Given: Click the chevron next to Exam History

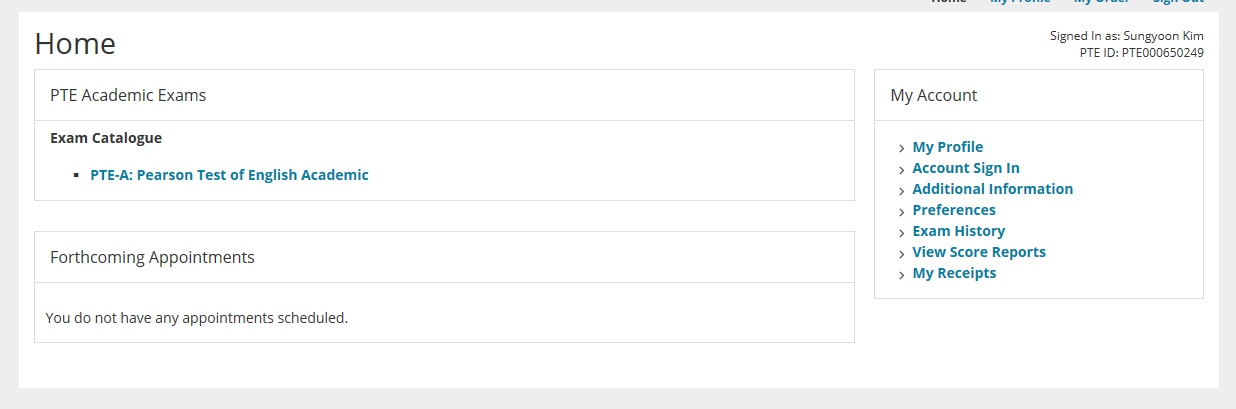Looking at the screenshot, I should pyautogui.click(x=901, y=233).
